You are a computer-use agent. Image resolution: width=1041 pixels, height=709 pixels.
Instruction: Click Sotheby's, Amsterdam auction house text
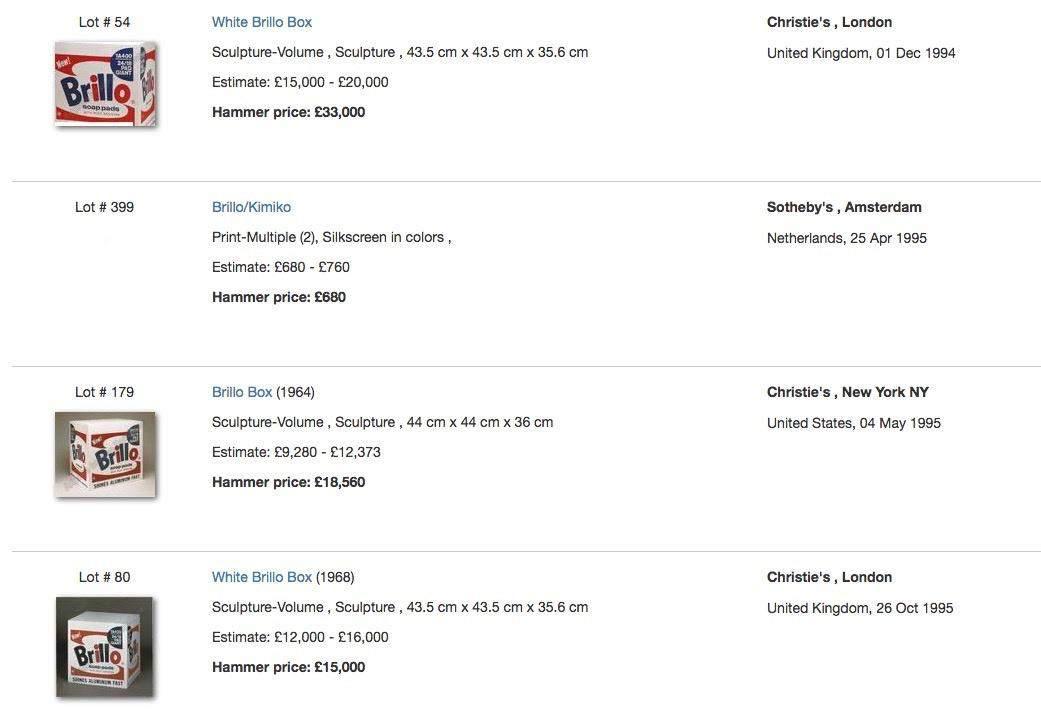844,207
